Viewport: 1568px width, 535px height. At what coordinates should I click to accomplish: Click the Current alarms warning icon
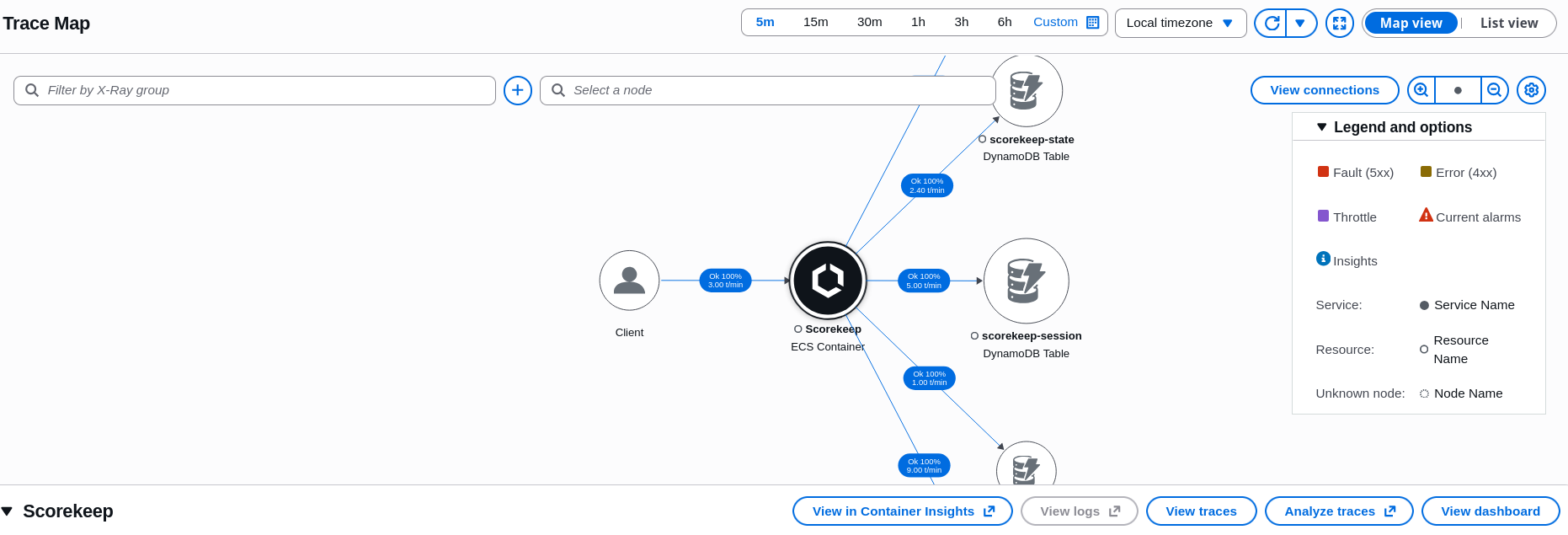tap(1426, 215)
